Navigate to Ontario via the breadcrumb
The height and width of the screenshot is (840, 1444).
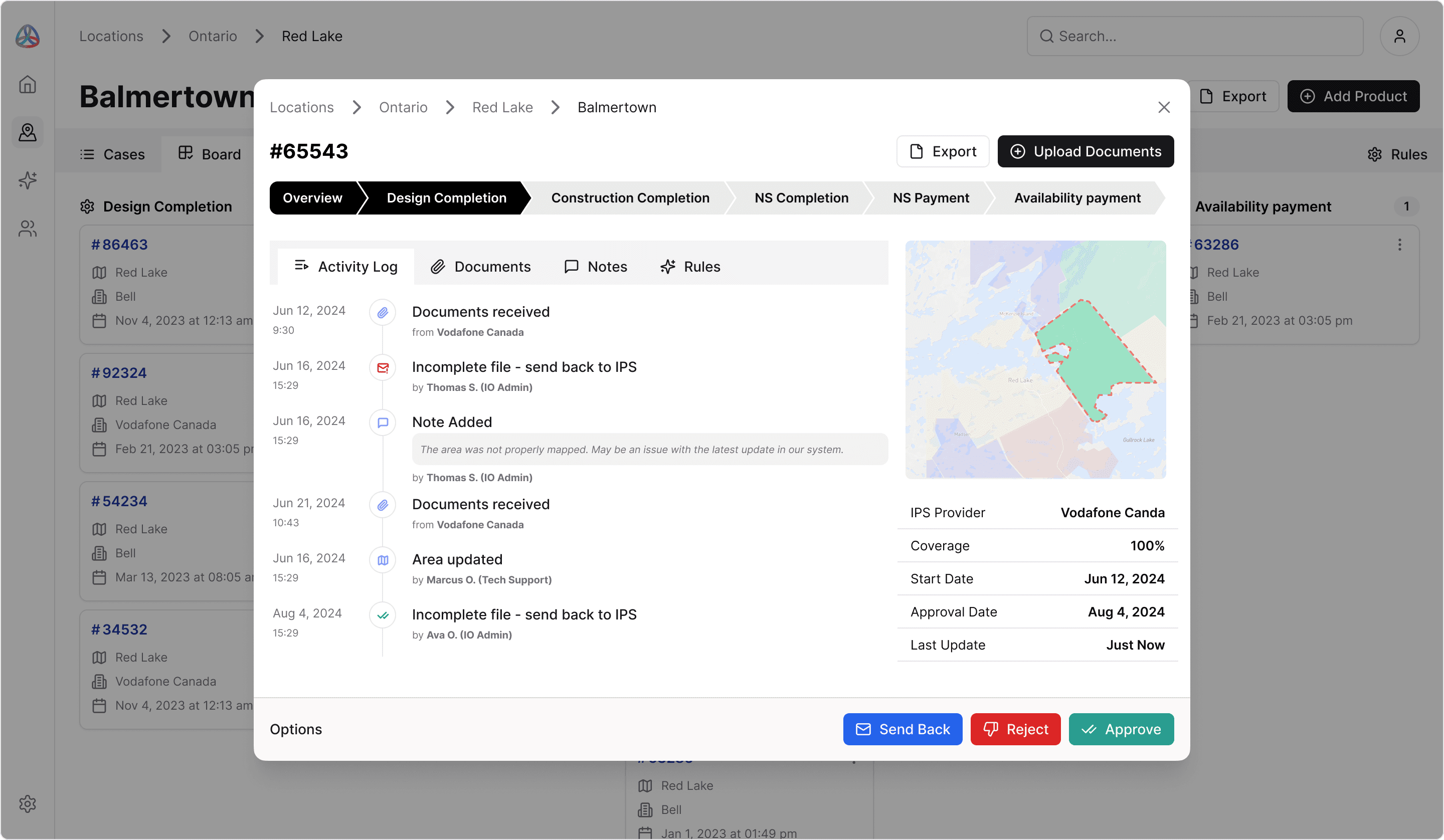point(403,107)
